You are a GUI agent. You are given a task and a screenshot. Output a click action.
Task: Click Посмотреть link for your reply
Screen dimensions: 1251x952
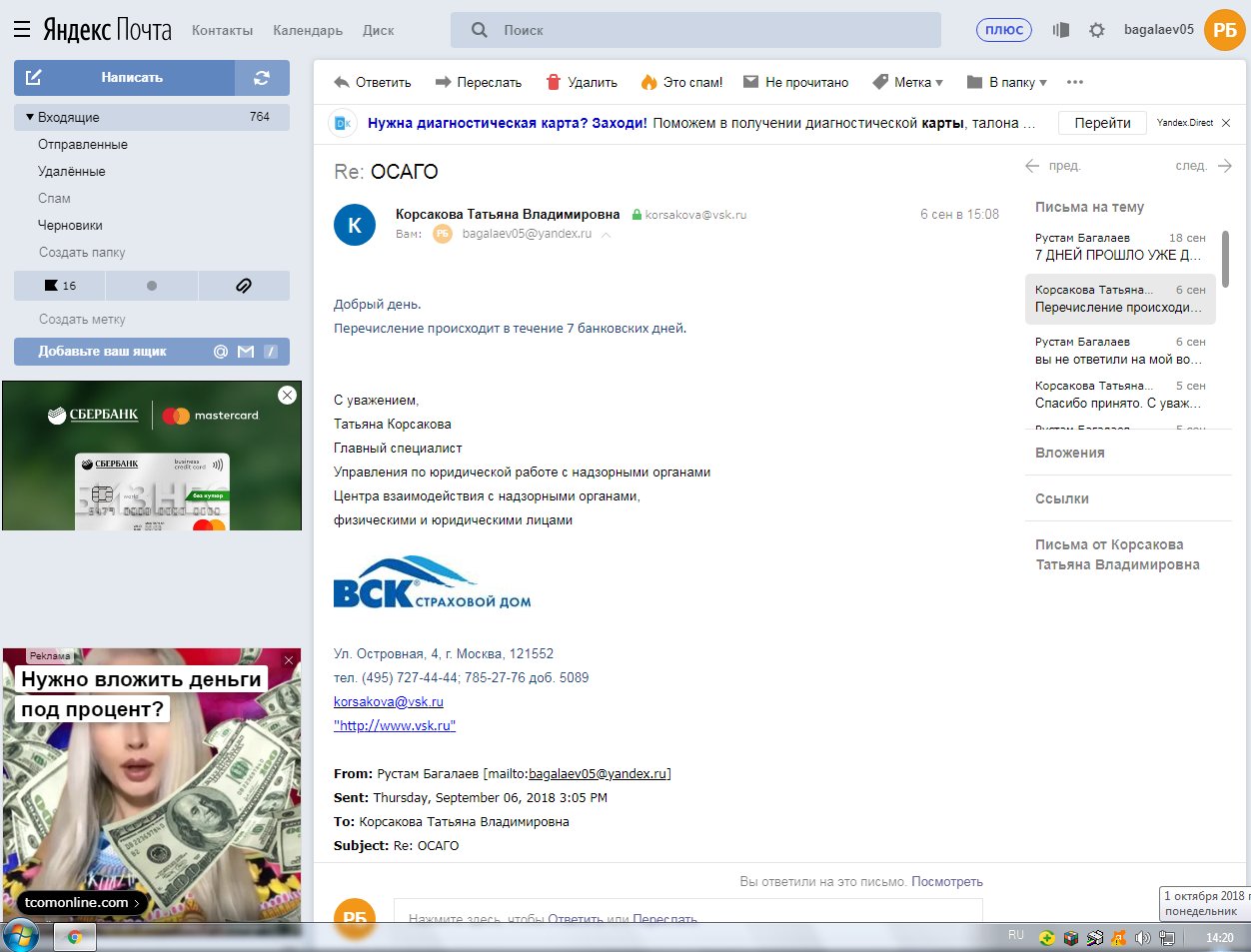coord(947,882)
